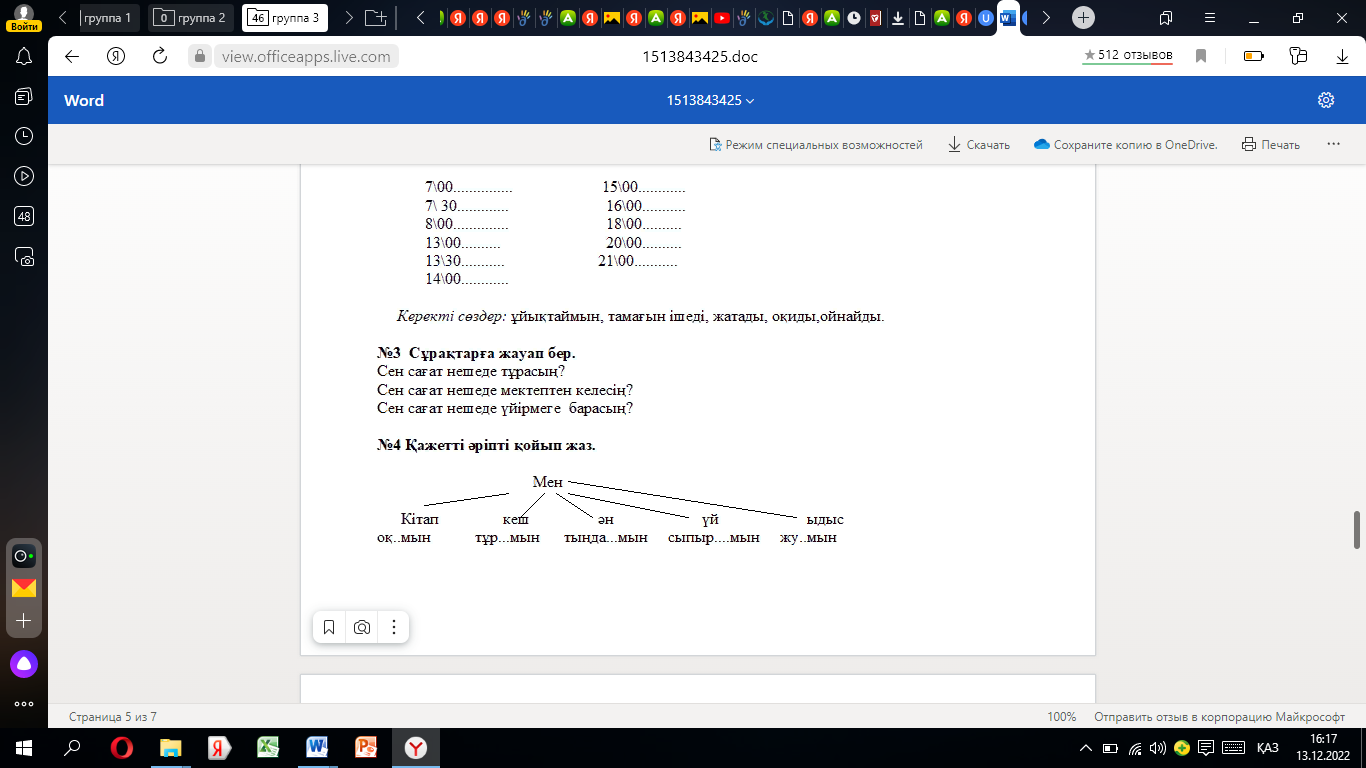
Task: Open Windows Start menu
Action: (24, 748)
